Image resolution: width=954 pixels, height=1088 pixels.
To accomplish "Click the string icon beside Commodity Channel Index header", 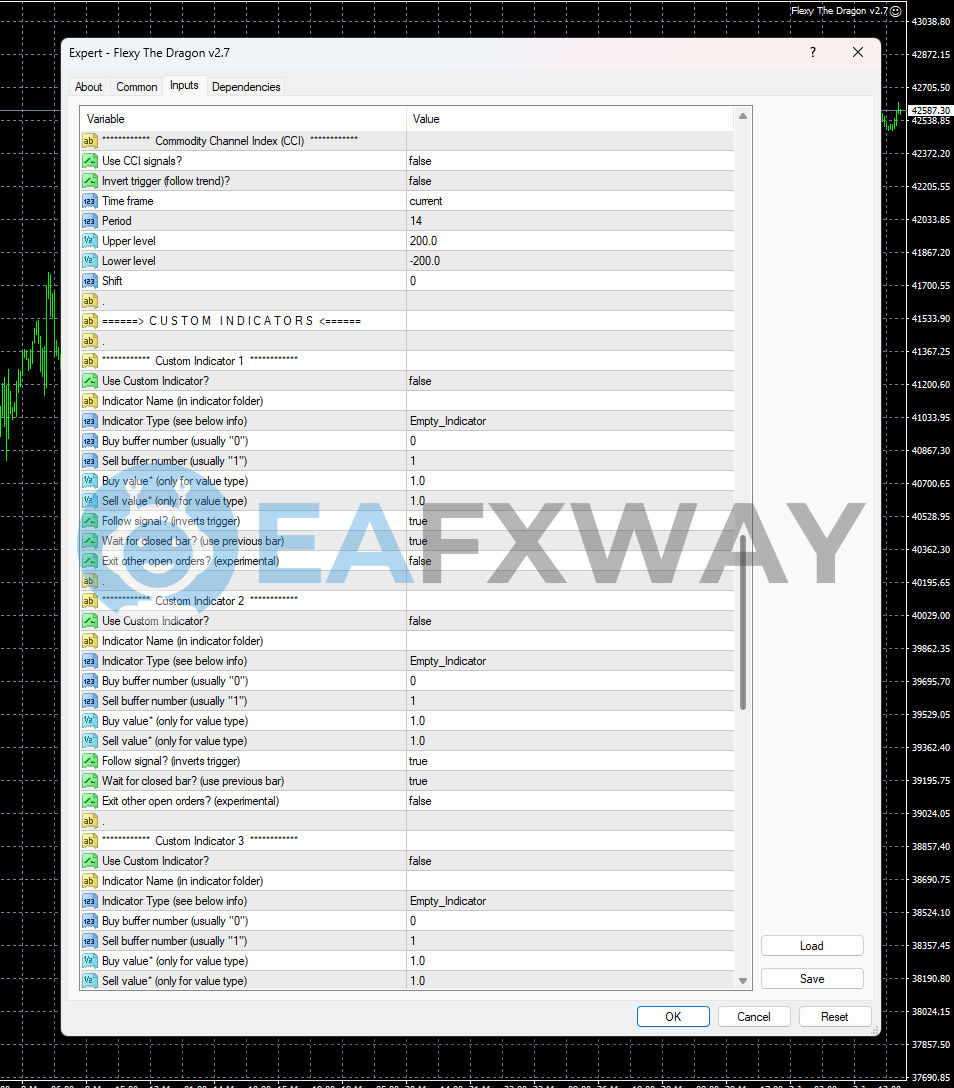I will tap(89, 141).
